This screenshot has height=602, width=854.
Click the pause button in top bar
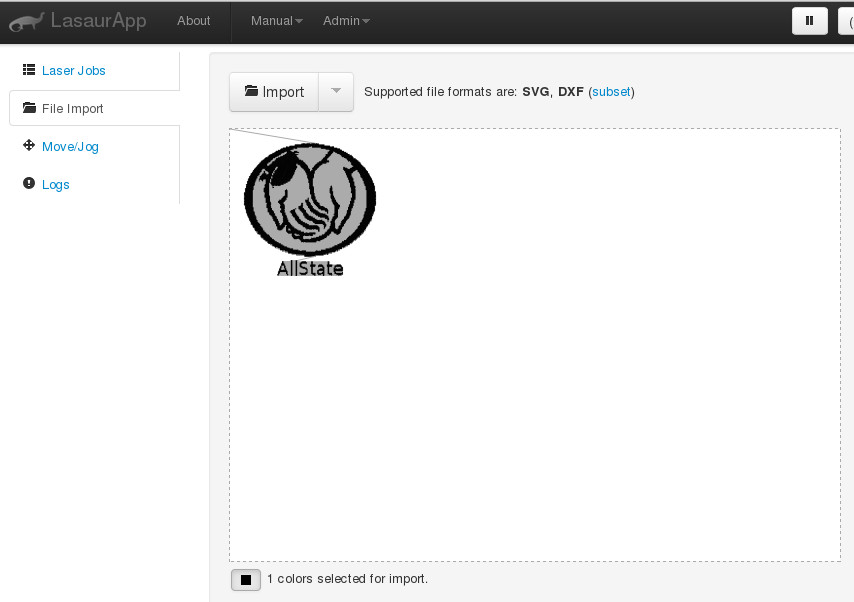(x=809, y=21)
